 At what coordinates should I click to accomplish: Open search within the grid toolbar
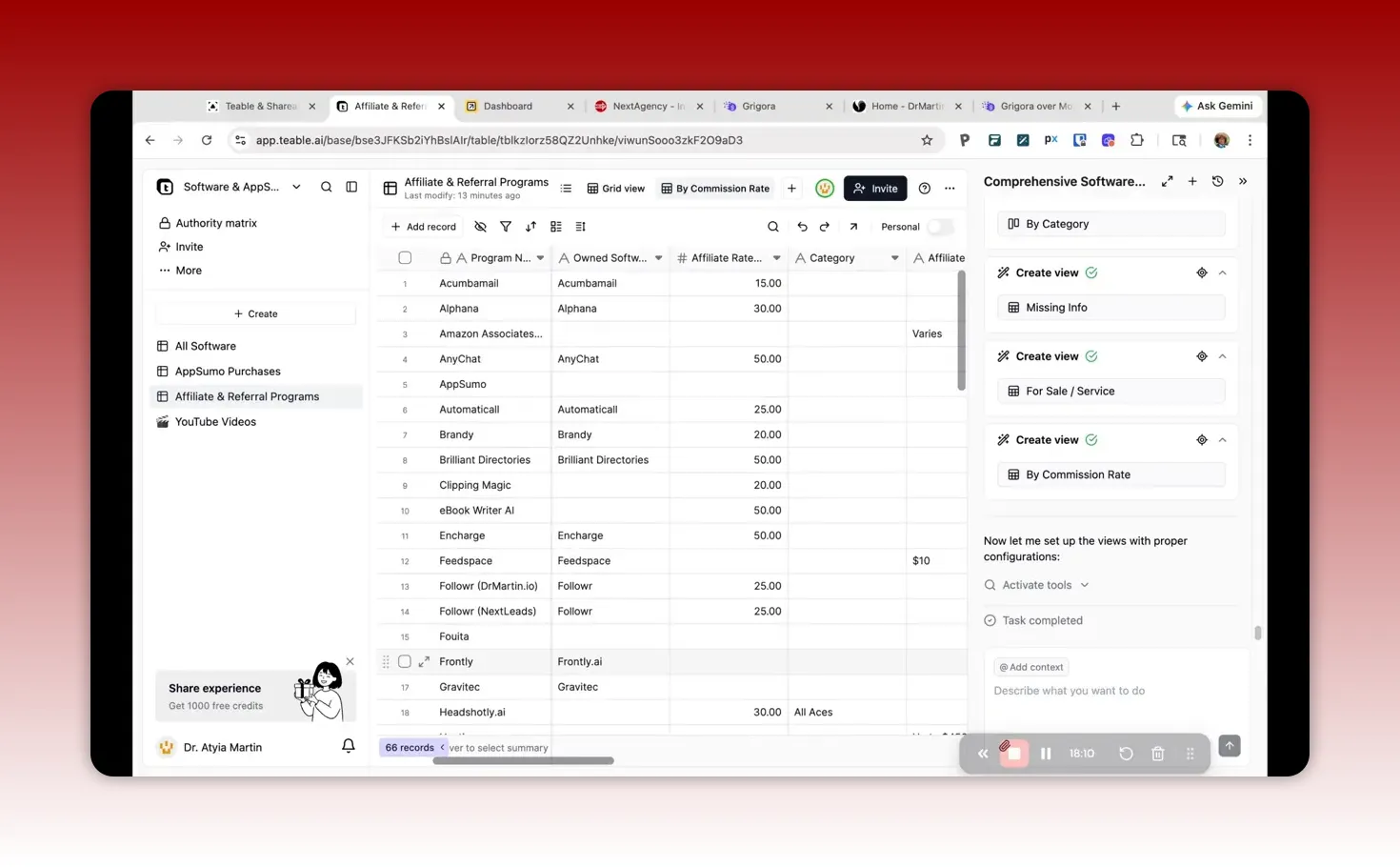coord(772,227)
